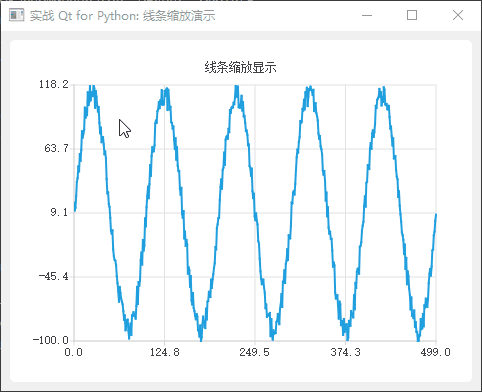Click the -45.4 y-axis tick label
This screenshot has height=392, width=482.
pyautogui.click(x=53, y=276)
